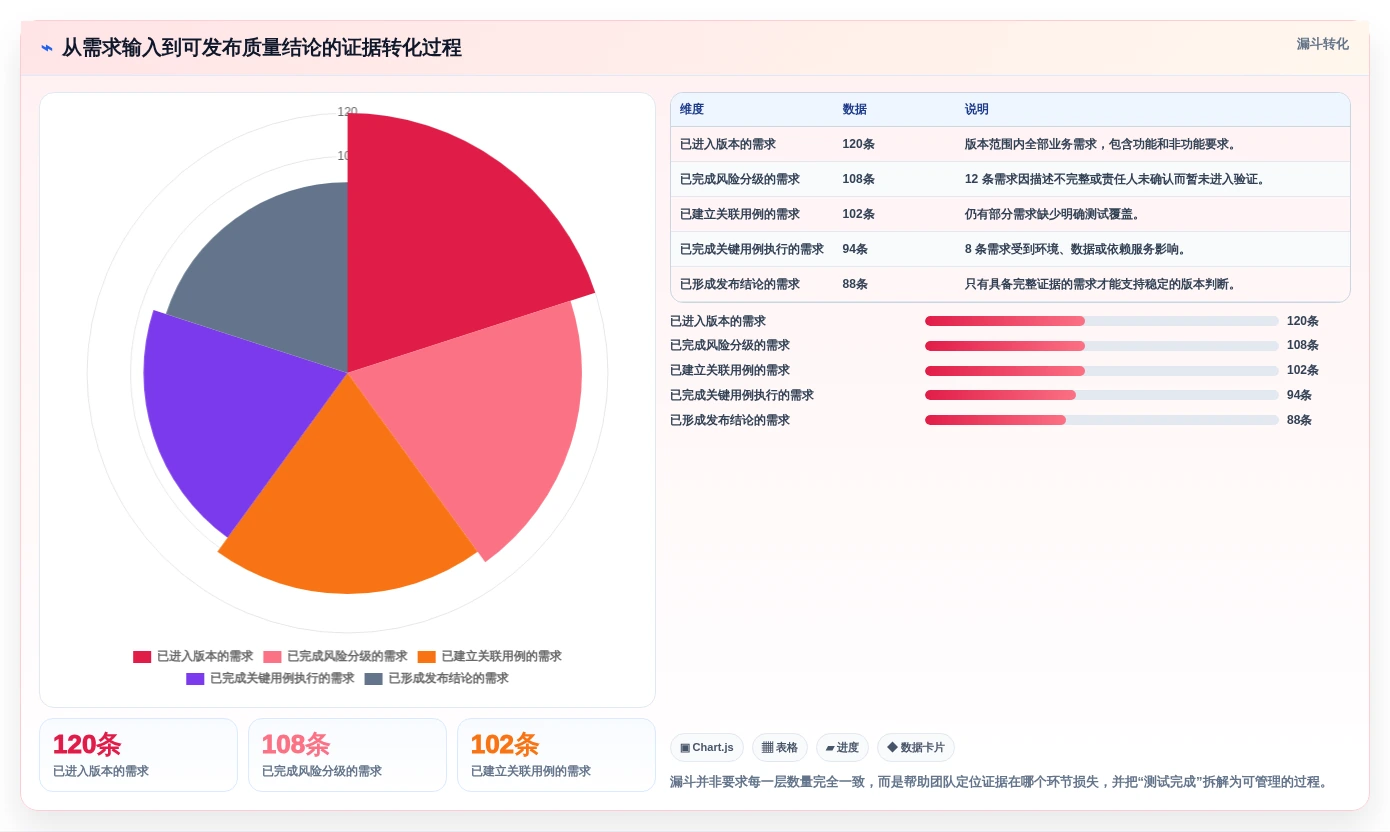Click the progress bar for 已完成风险分级的需求
1390x832 pixels.
[1102, 346]
